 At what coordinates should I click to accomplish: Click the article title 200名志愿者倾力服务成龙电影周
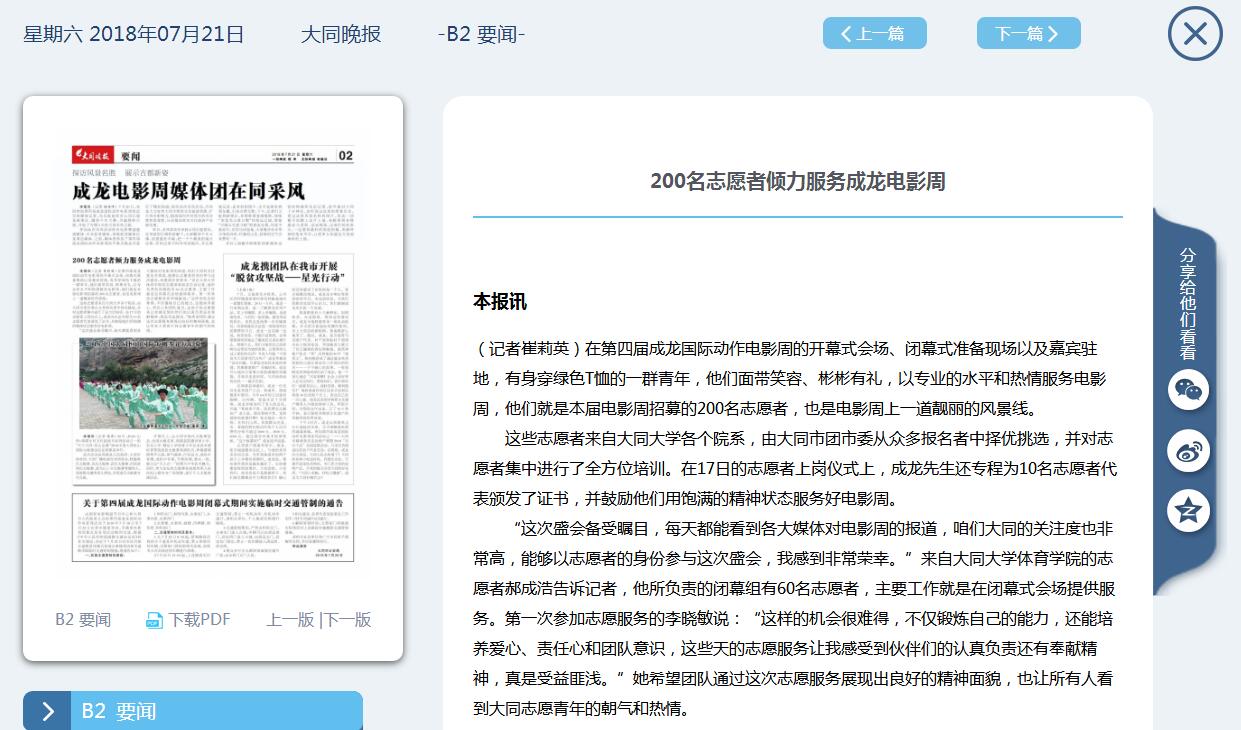point(798,181)
